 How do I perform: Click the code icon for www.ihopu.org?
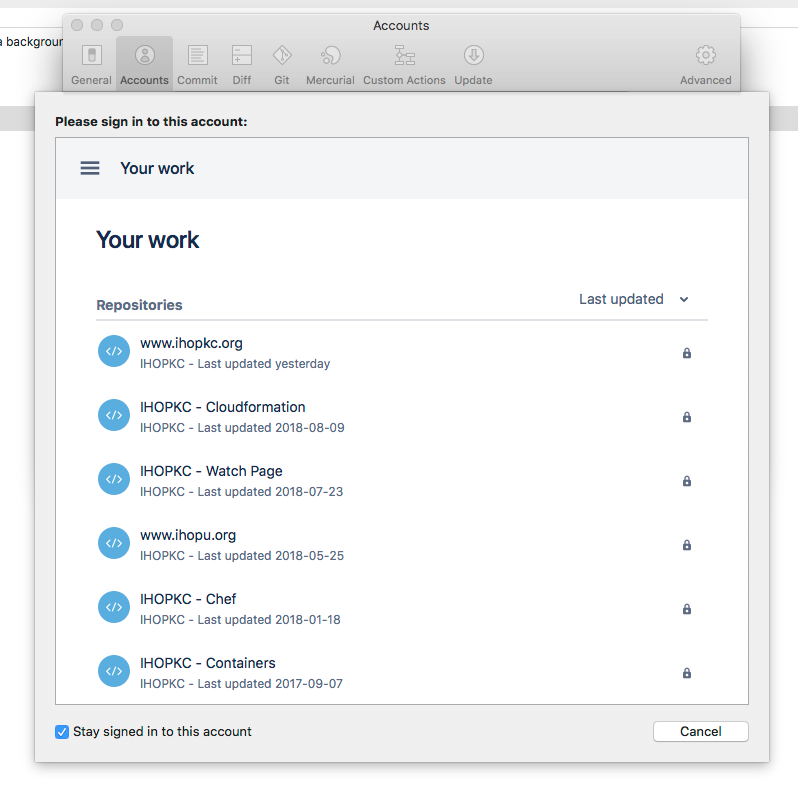point(114,543)
